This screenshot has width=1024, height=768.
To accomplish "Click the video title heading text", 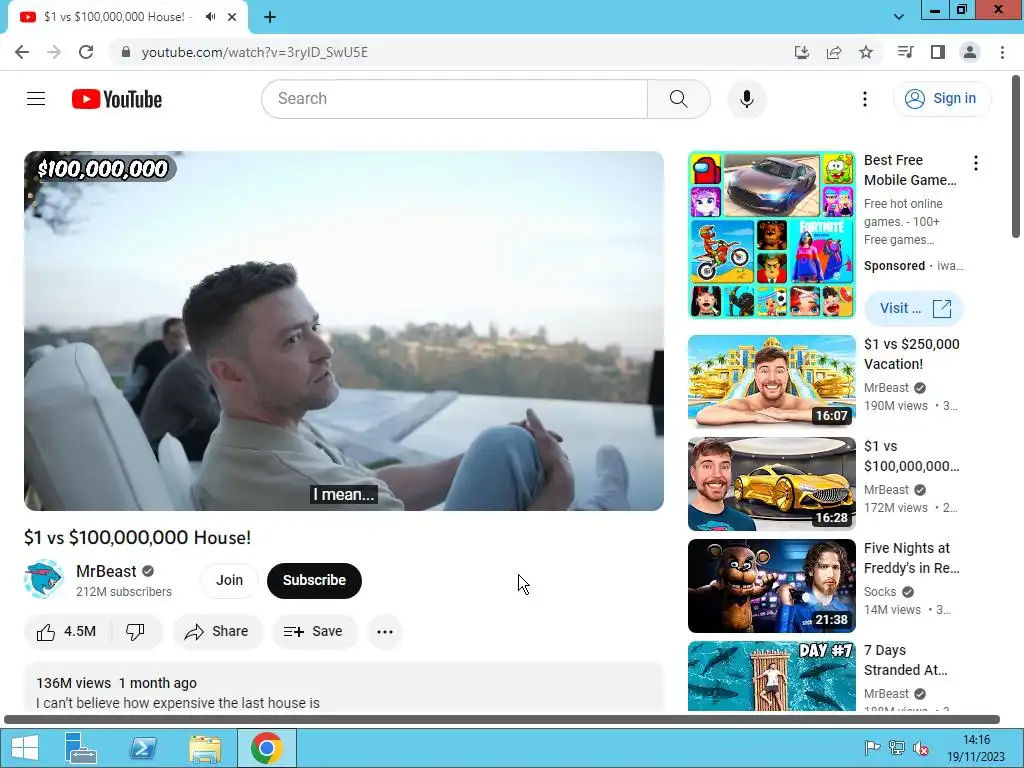I will (138, 537).
